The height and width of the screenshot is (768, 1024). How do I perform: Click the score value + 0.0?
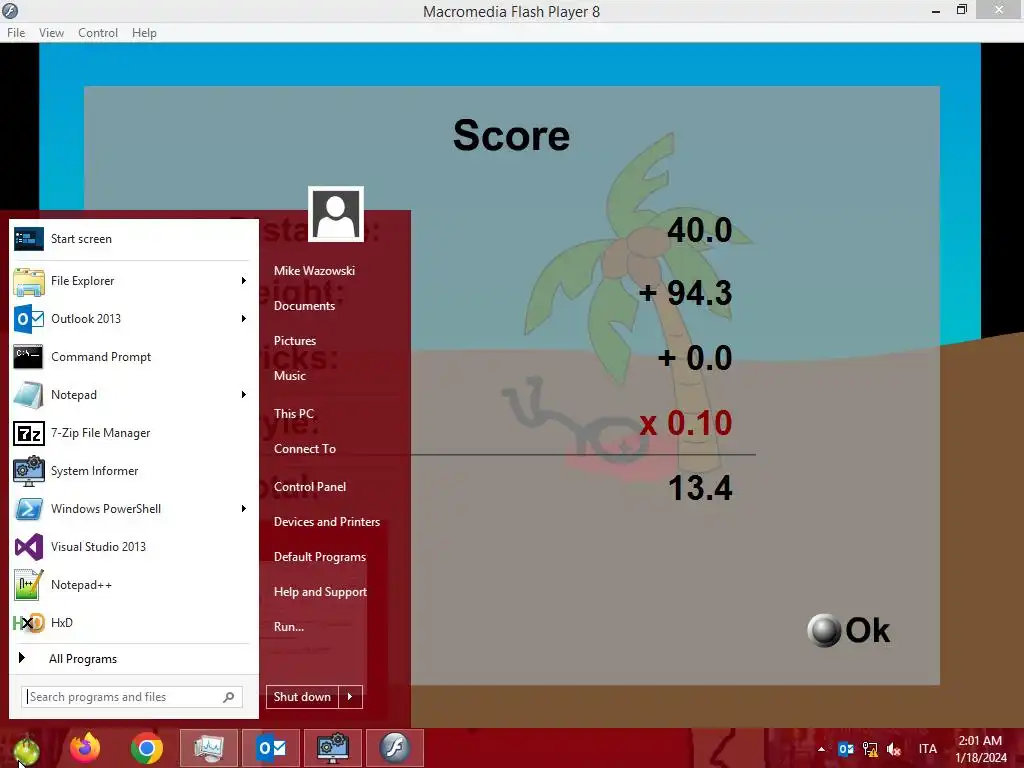pos(695,358)
